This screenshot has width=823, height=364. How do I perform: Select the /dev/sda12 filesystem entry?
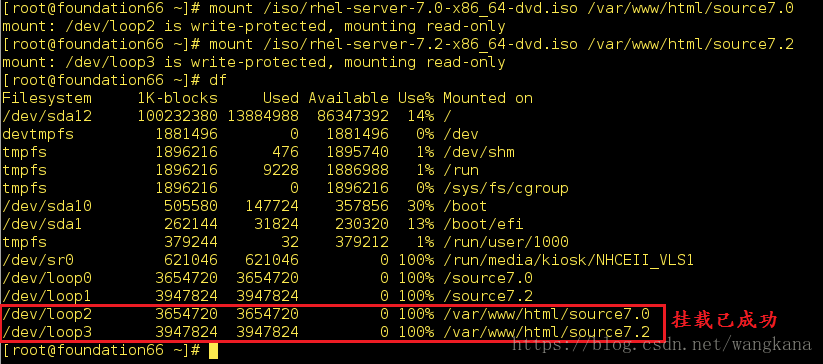pos(47,116)
